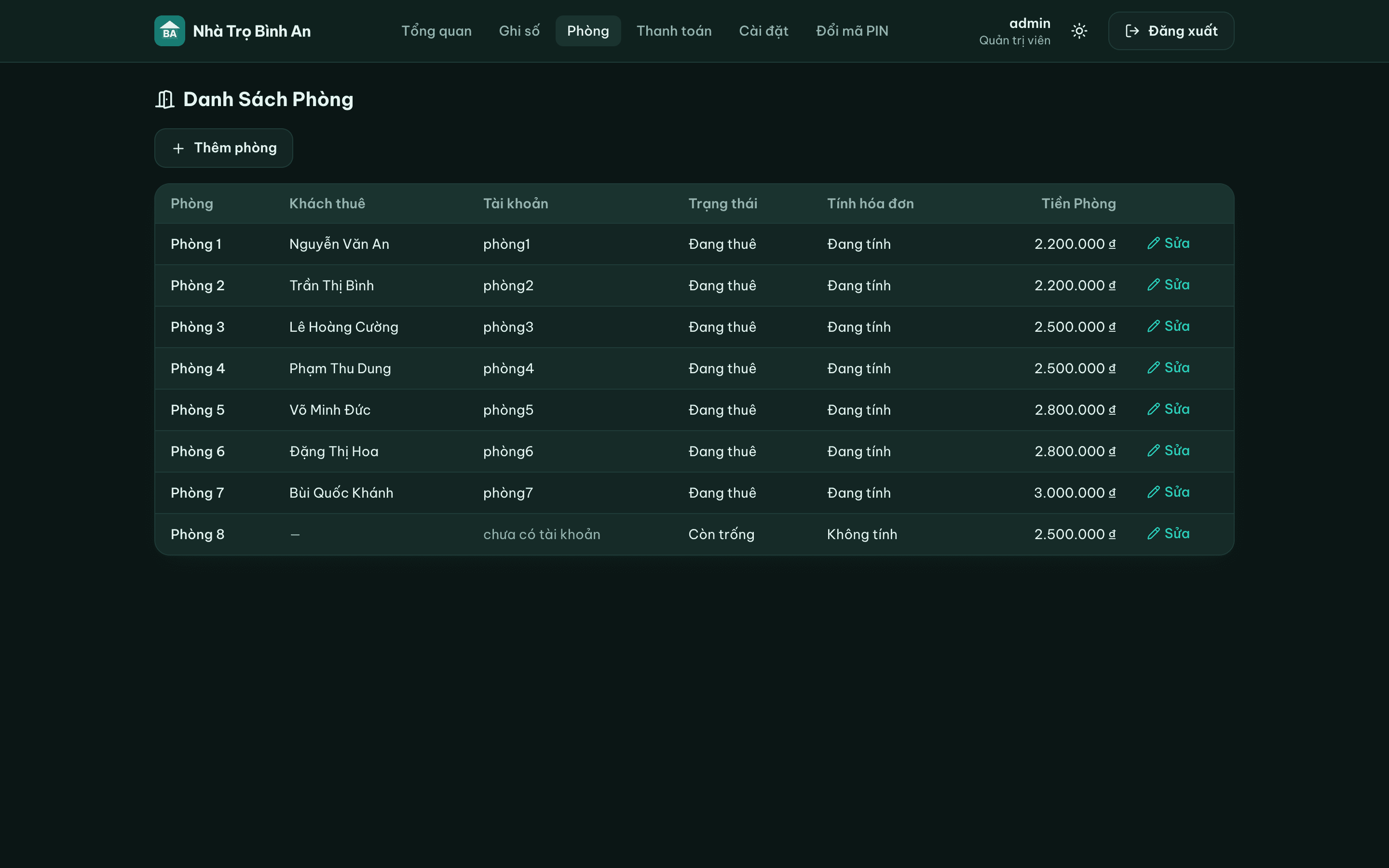Click account cell phòng6
Screen dimensions: 1389x868
coord(508,451)
